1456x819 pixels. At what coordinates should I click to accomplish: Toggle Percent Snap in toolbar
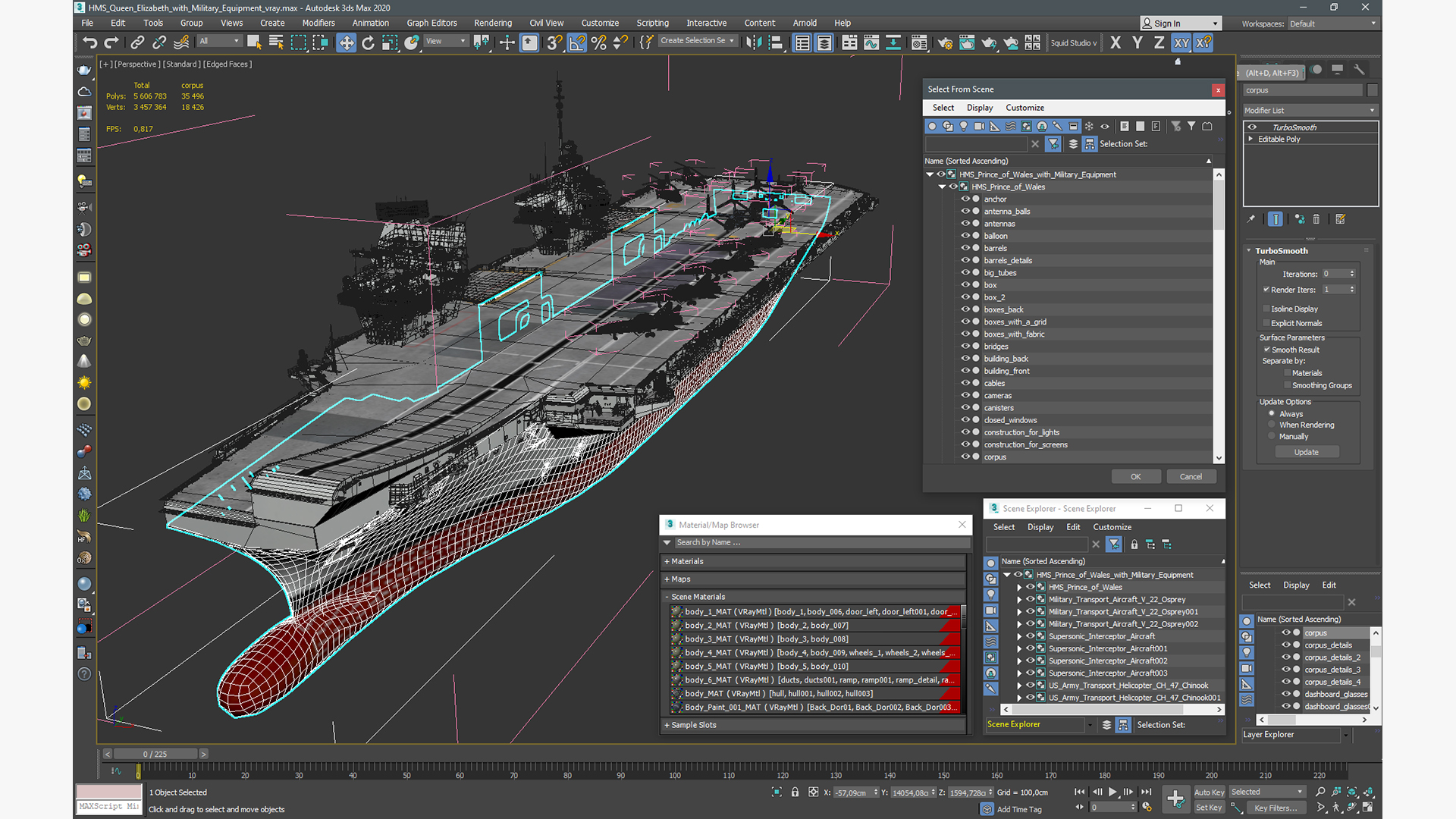point(599,42)
